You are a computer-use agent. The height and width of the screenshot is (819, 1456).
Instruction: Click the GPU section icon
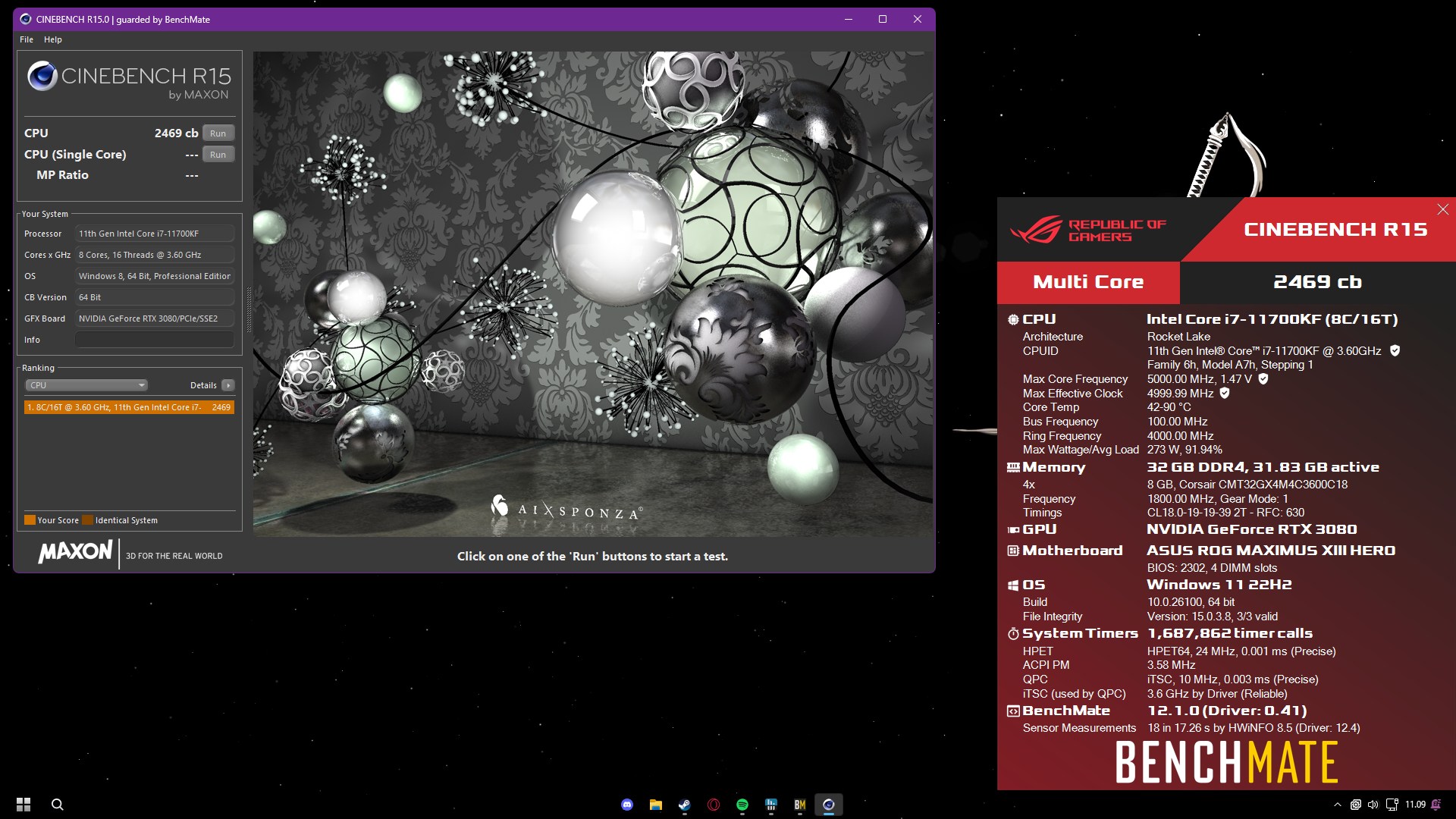click(1013, 529)
